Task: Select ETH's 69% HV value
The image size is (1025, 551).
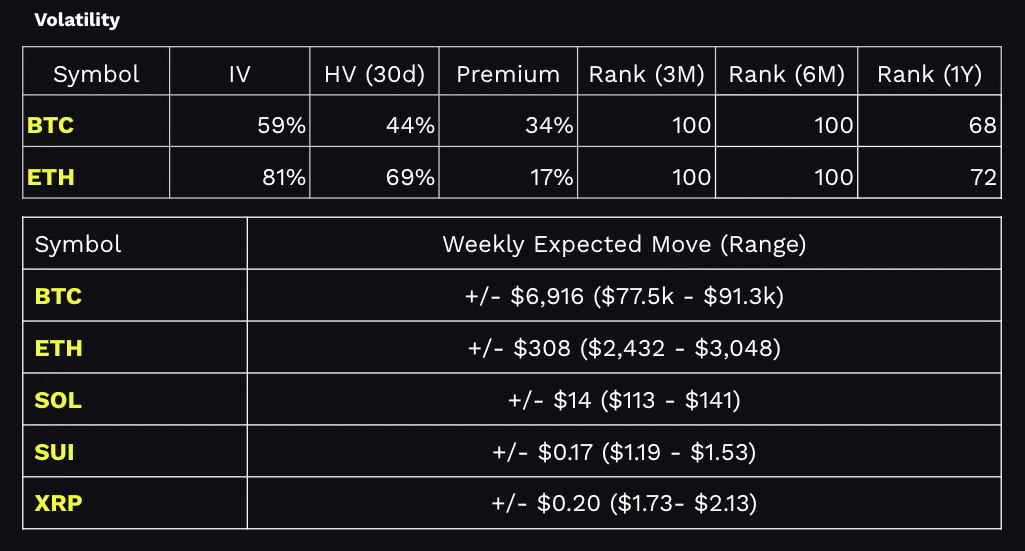Action: (x=414, y=178)
